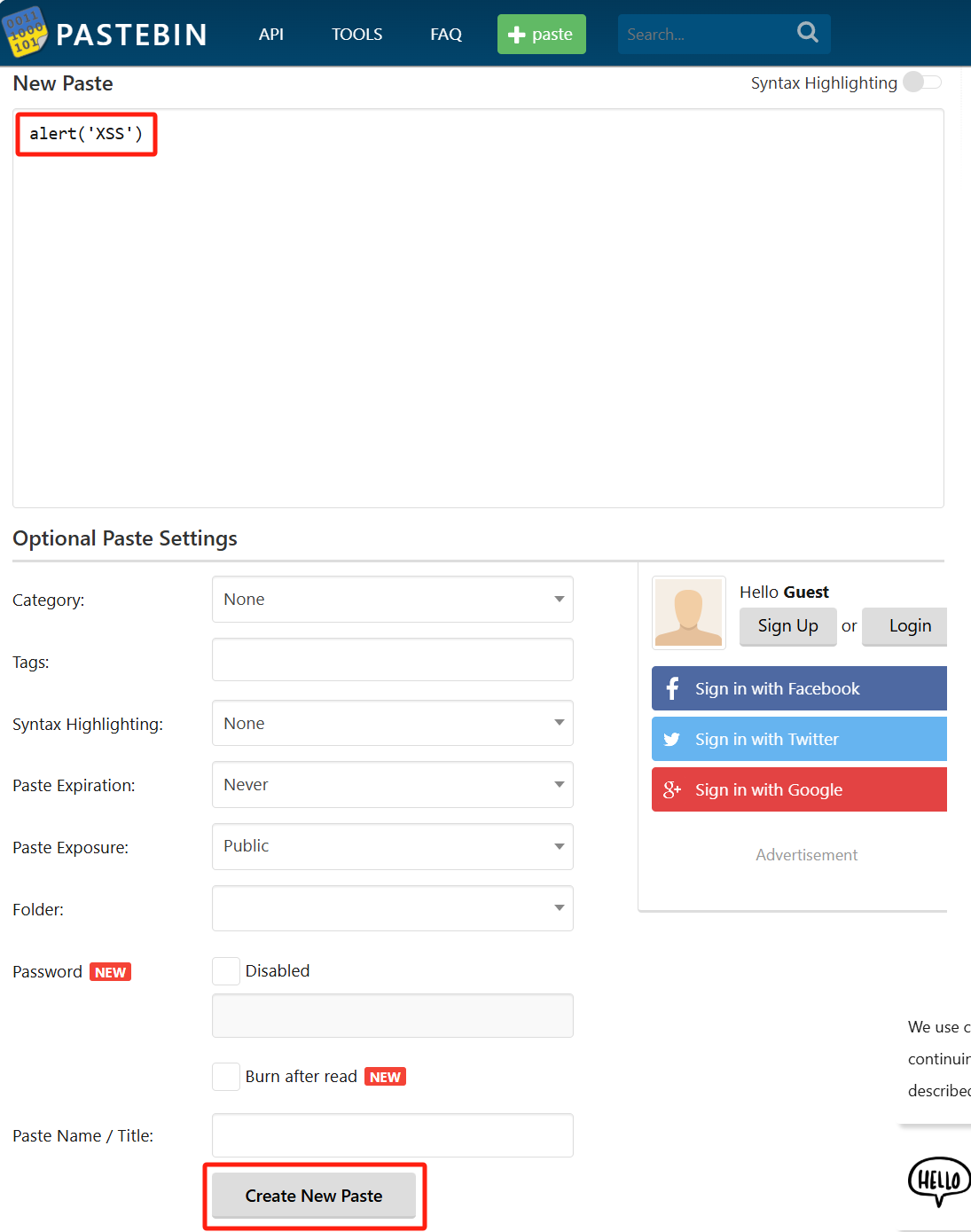
Task: Toggle the Syntax Highlighting switch
Action: click(921, 82)
